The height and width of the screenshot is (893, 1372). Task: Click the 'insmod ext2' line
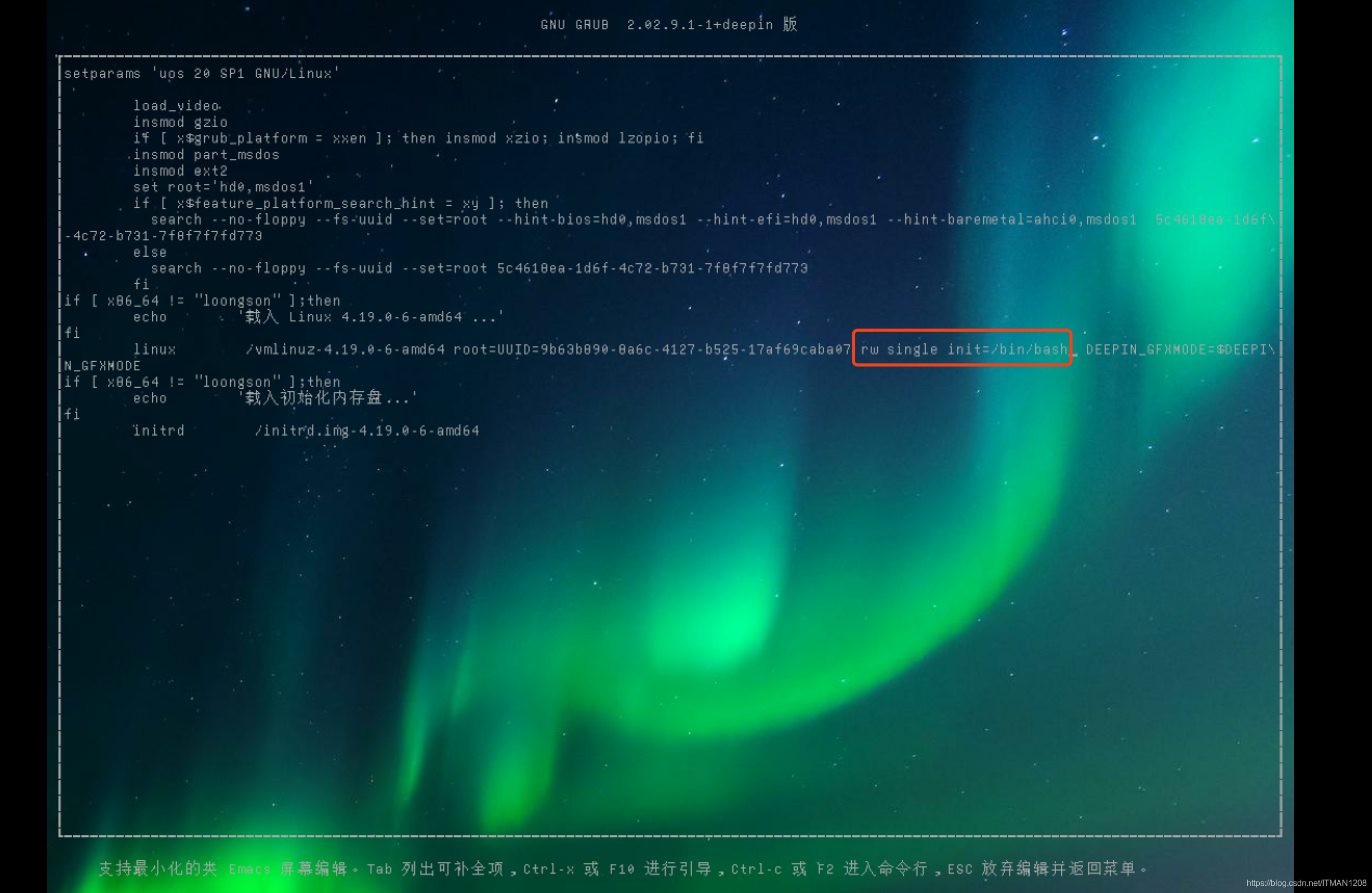click(180, 170)
